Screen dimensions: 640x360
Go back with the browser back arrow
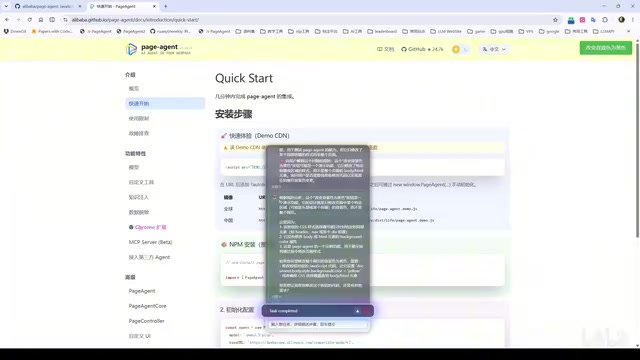7,20
